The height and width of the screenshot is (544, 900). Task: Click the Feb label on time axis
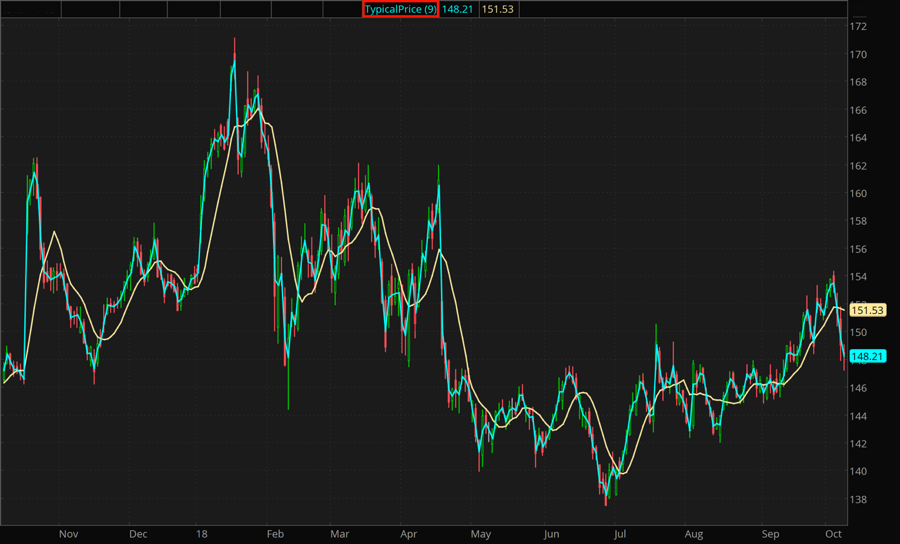[x=277, y=534]
